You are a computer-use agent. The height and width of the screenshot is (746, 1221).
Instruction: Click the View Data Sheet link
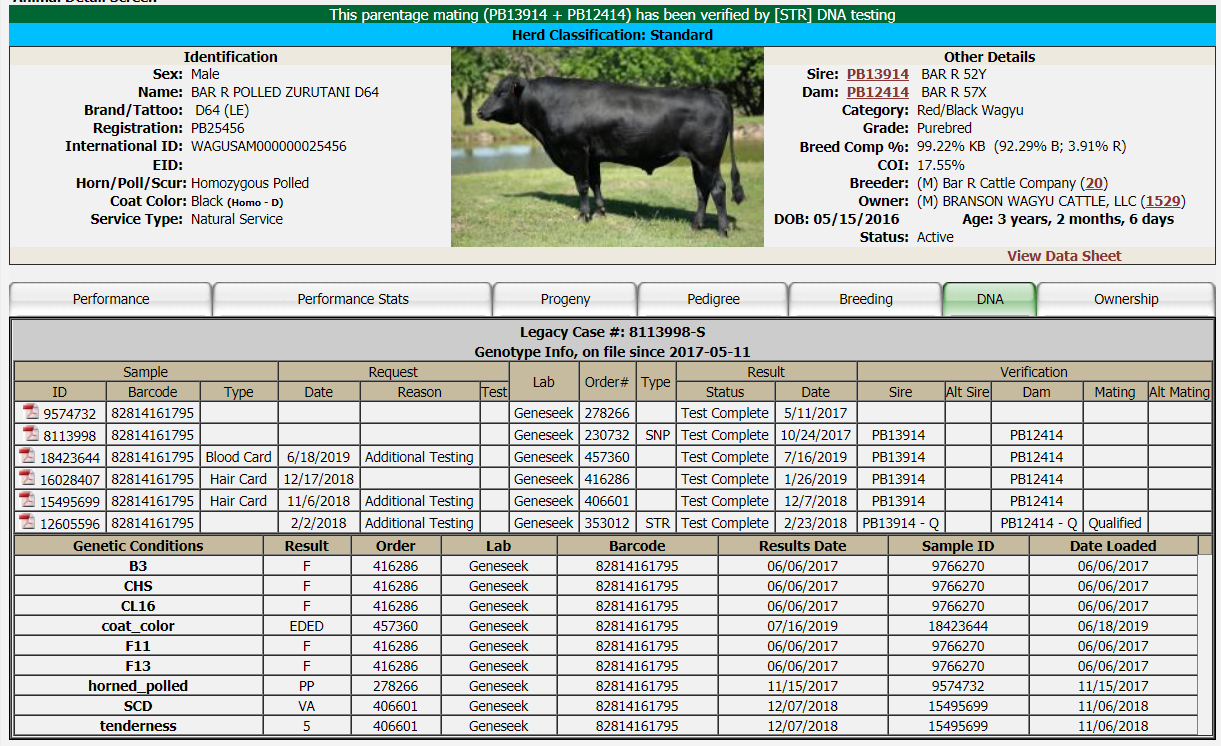1064,256
